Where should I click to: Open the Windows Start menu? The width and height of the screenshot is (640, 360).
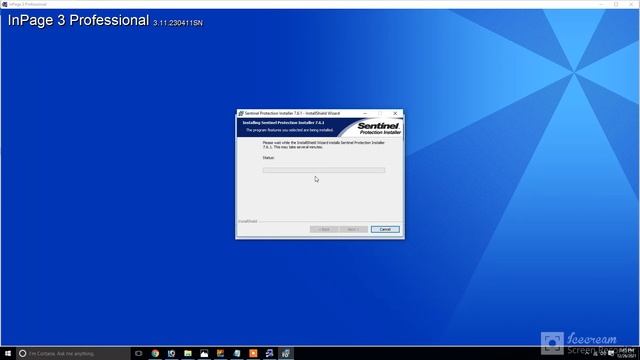pos(8,353)
